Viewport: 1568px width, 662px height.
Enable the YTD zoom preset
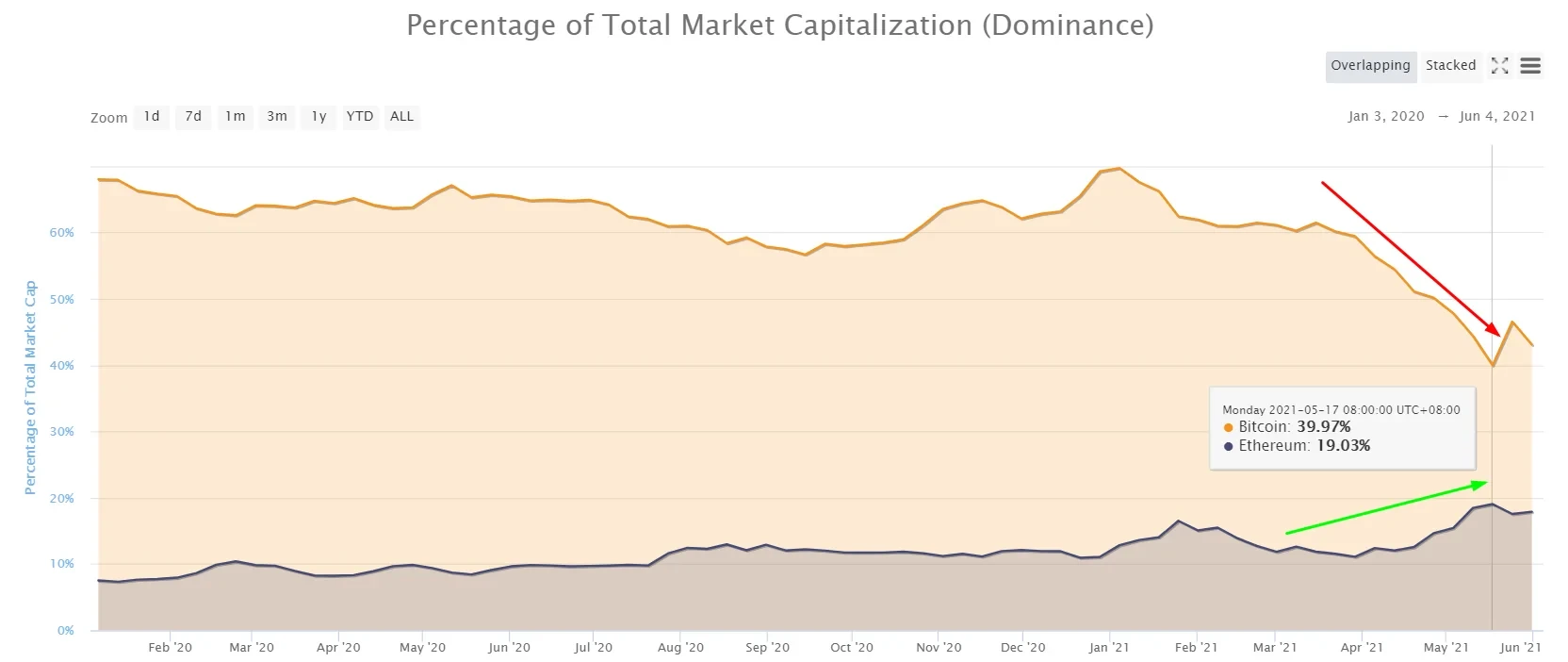click(359, 116)
